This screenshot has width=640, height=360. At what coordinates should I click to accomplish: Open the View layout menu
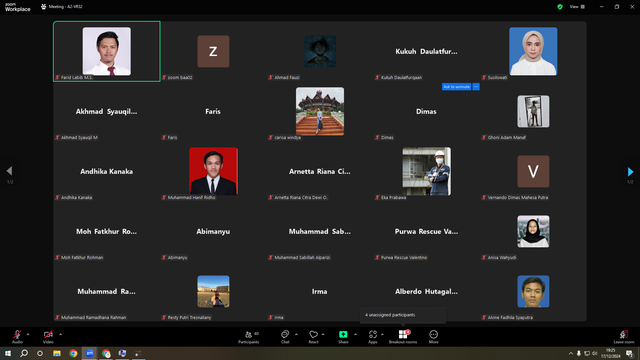[x=577, y=7]
